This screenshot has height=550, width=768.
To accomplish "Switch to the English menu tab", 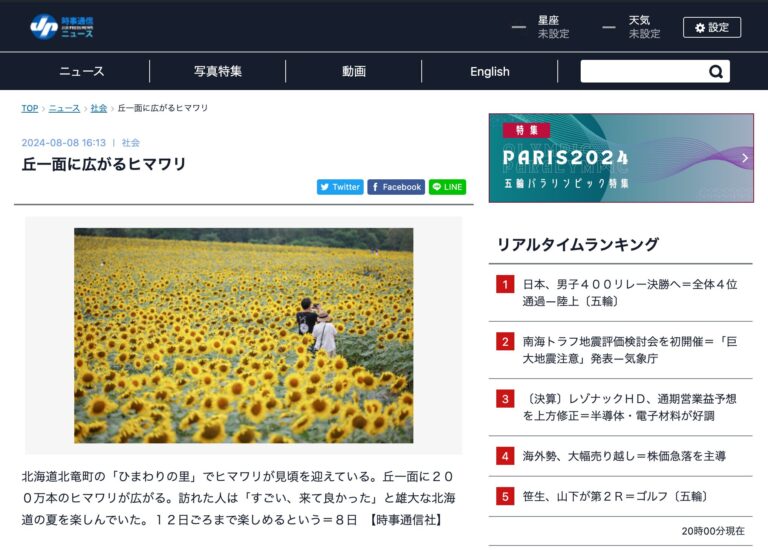I will coord(489,72).
